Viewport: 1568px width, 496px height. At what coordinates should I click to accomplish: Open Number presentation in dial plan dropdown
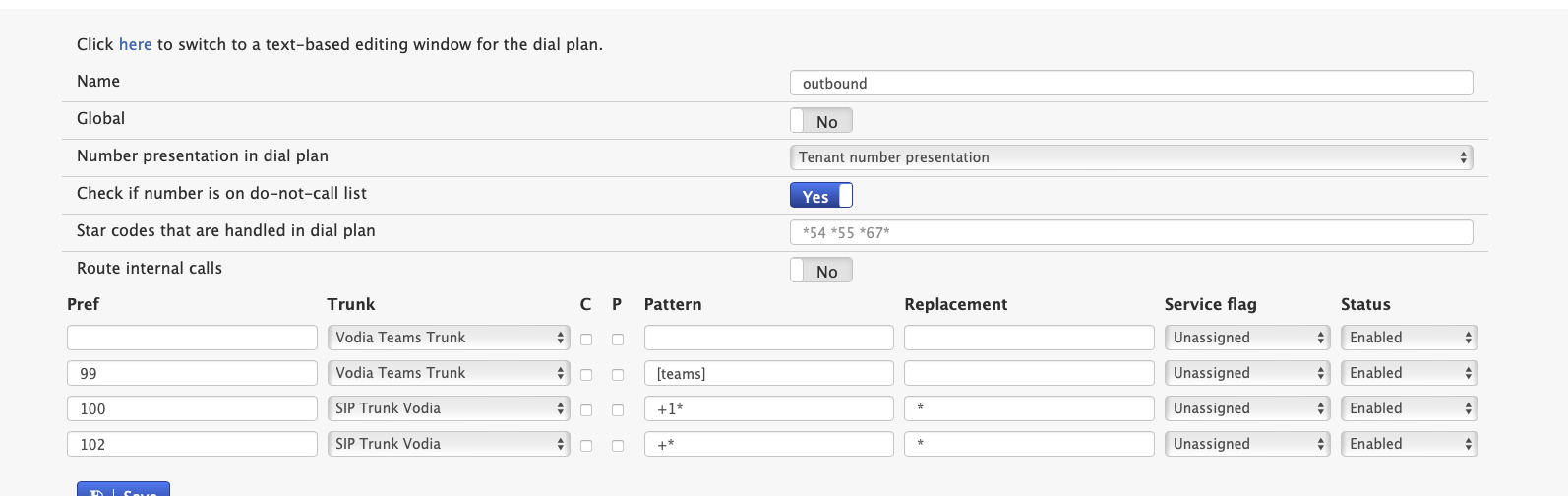click(x=1131, y=157)
